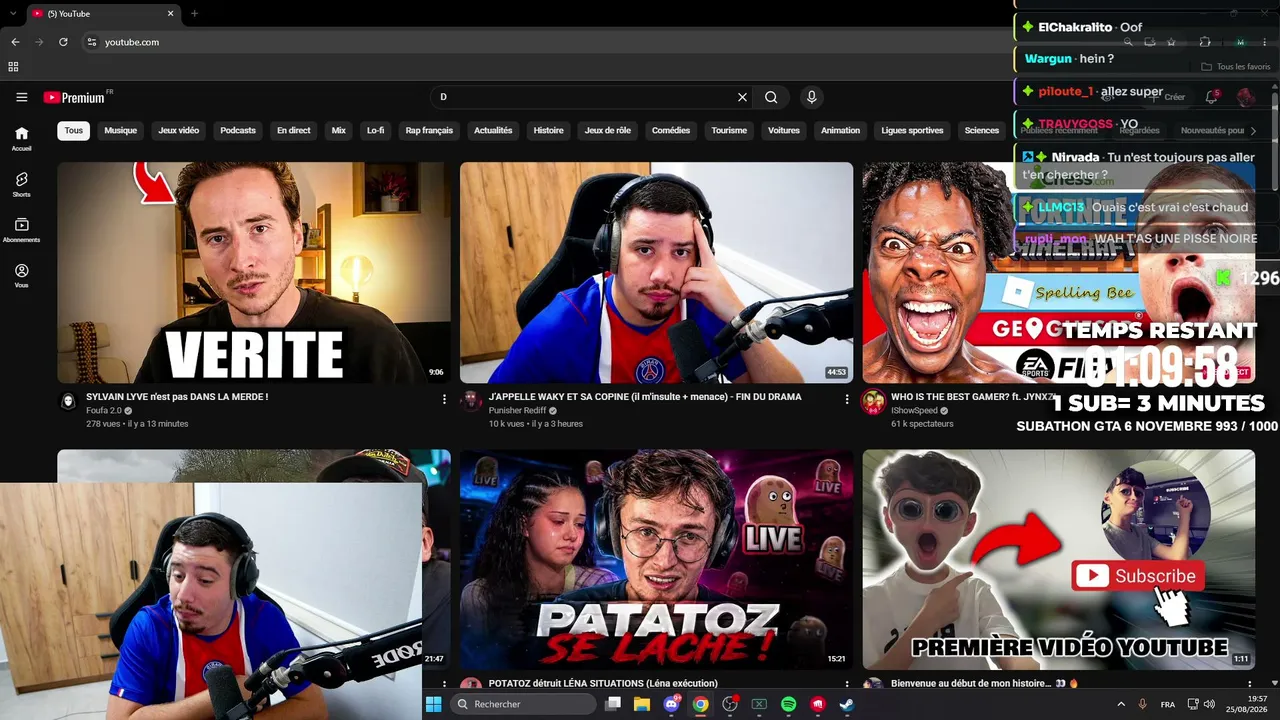This screenshot has height=720, width=1280.
Task: Clear the YouTube search box
Action: tap(742, 97)
